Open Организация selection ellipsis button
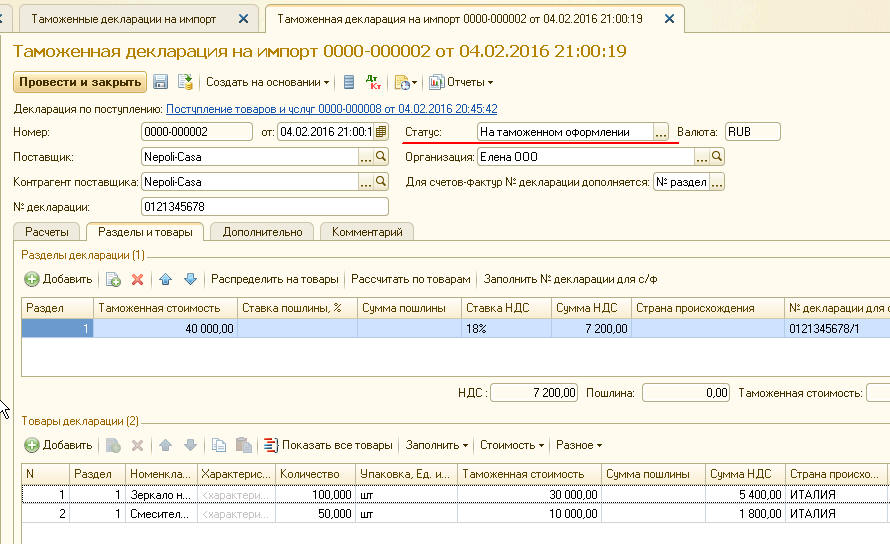Image resolution: width=890 pixels, height=544 pixels. 702,157
